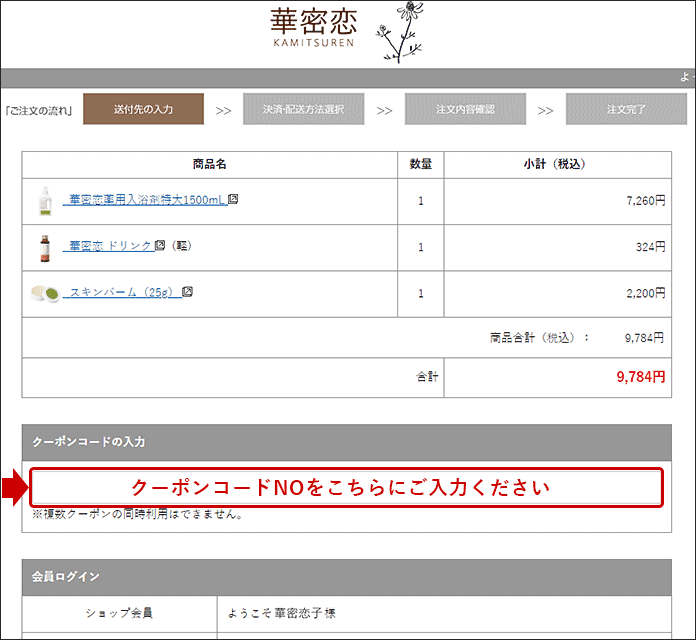Viewport: 696px width, 640px height.
Task: Click the 会員ログイン section header
Action: [347, 577]
